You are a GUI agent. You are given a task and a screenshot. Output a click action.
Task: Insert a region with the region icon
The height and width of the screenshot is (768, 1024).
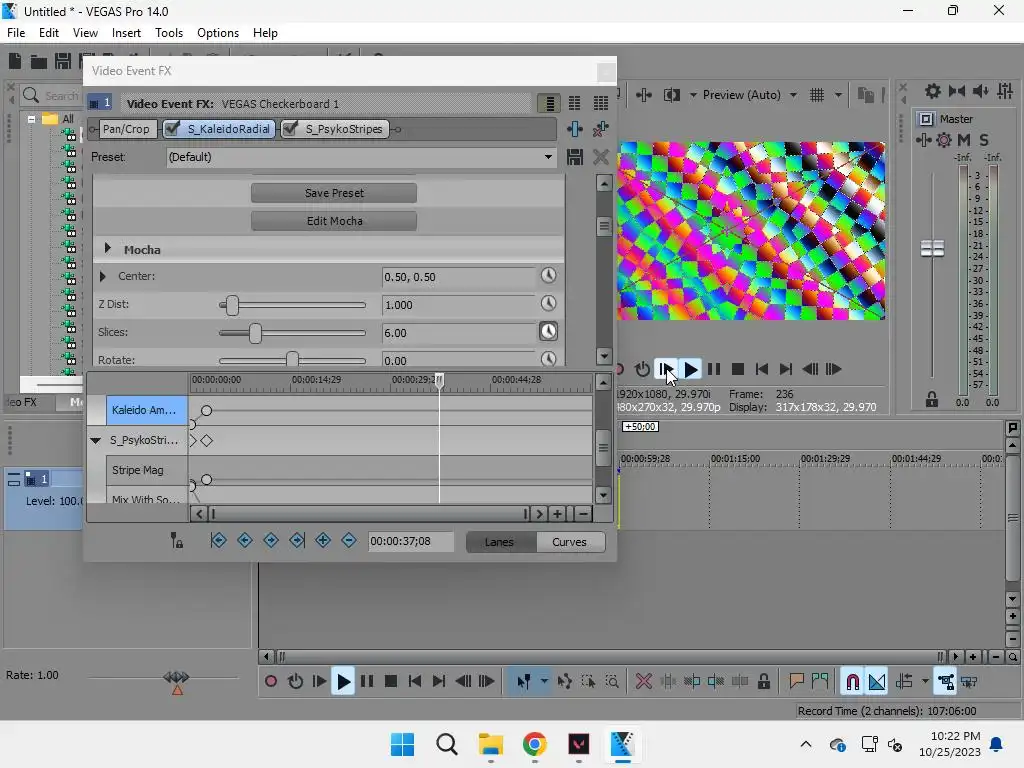(820, 682)
